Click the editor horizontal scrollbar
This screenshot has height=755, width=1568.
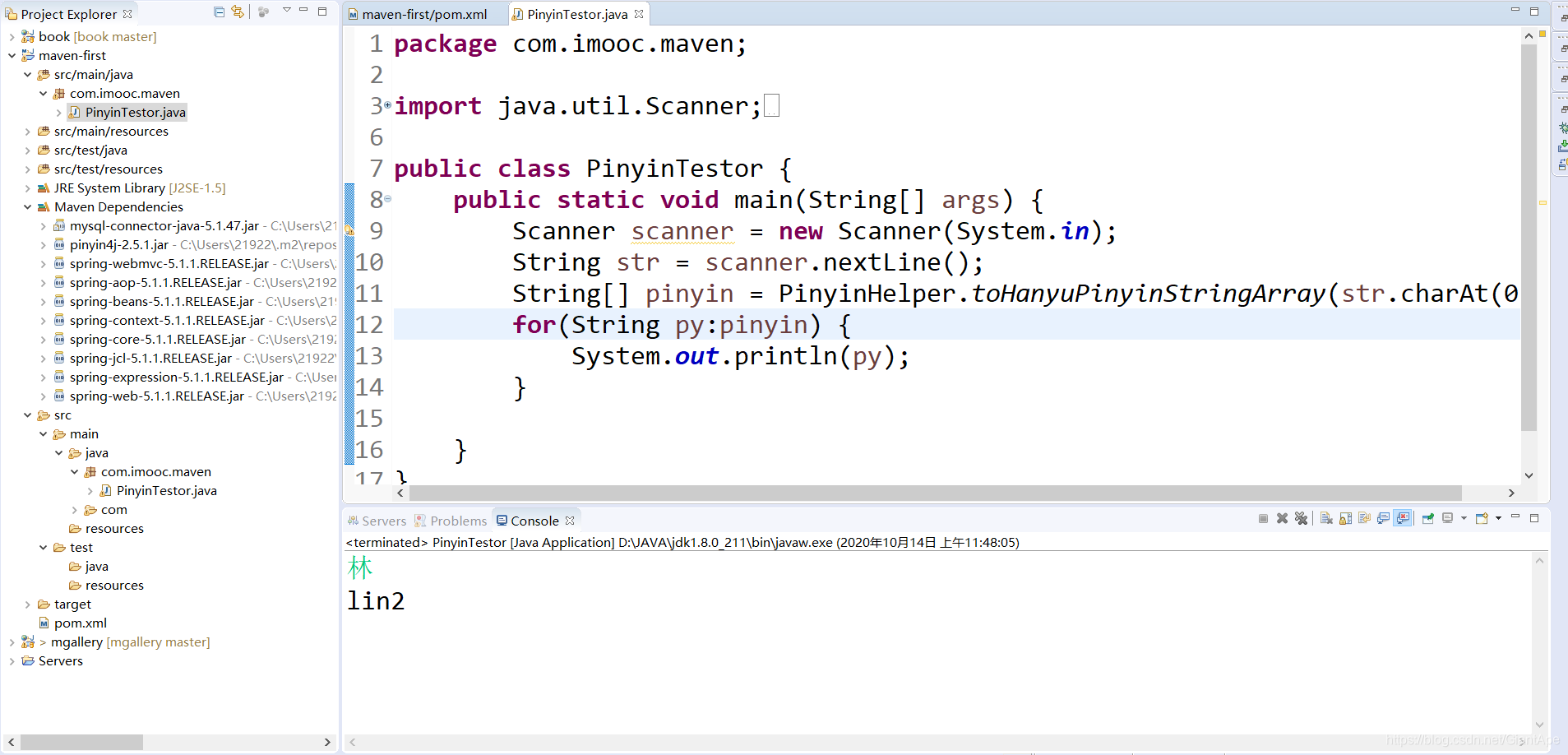click(x=935, y=493)
